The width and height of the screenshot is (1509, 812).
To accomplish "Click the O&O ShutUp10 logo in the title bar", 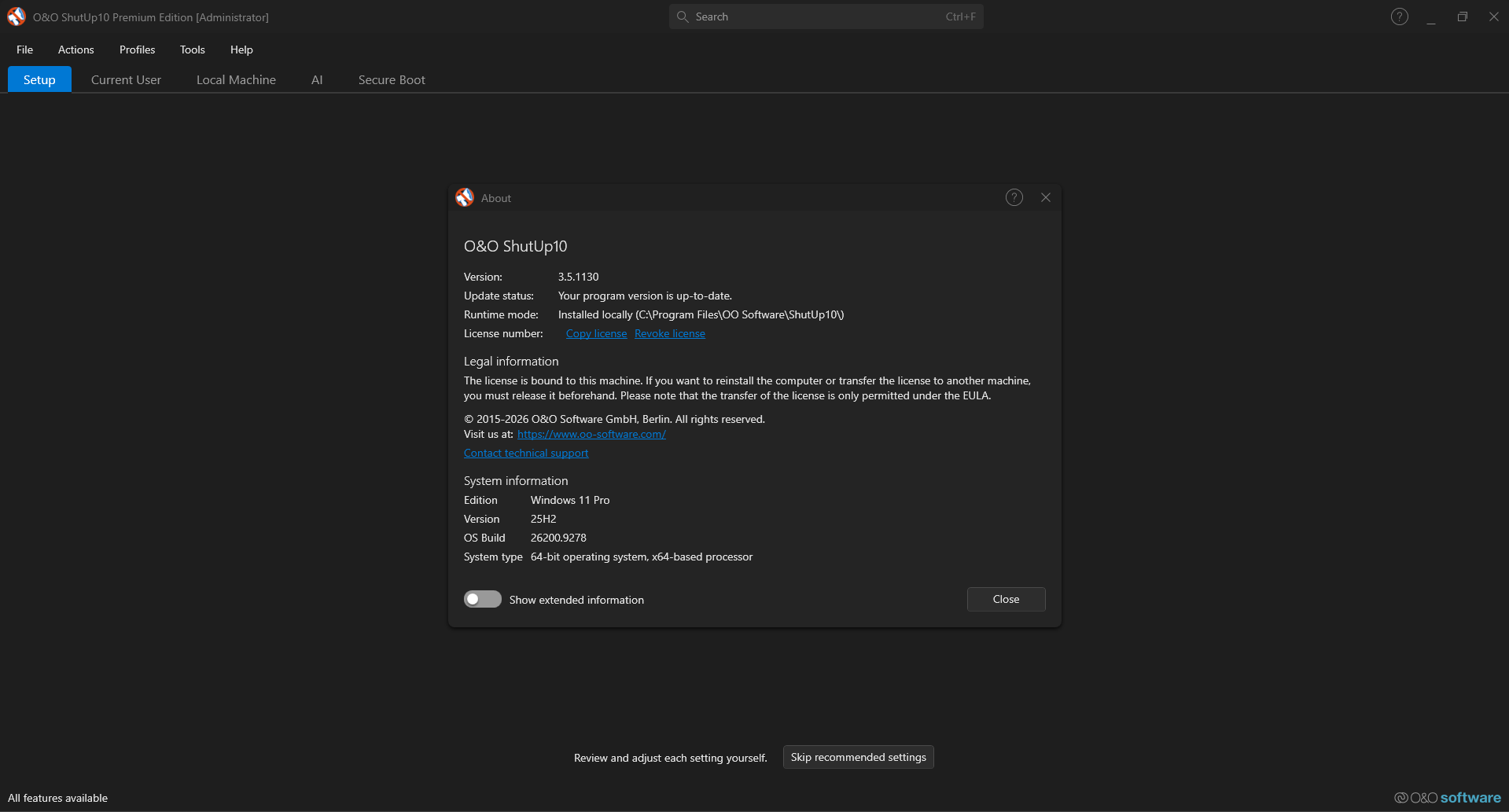I will click(x=17, y=17).
